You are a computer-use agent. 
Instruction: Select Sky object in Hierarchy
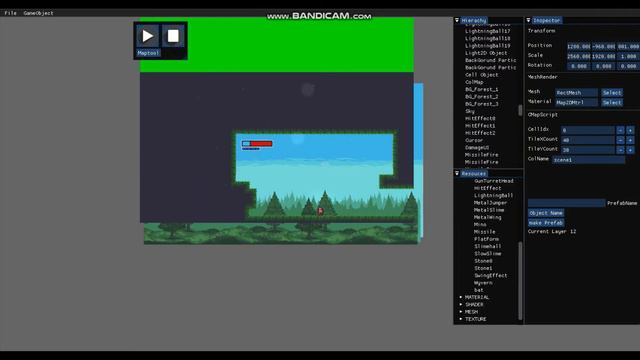tap(470, 111)
